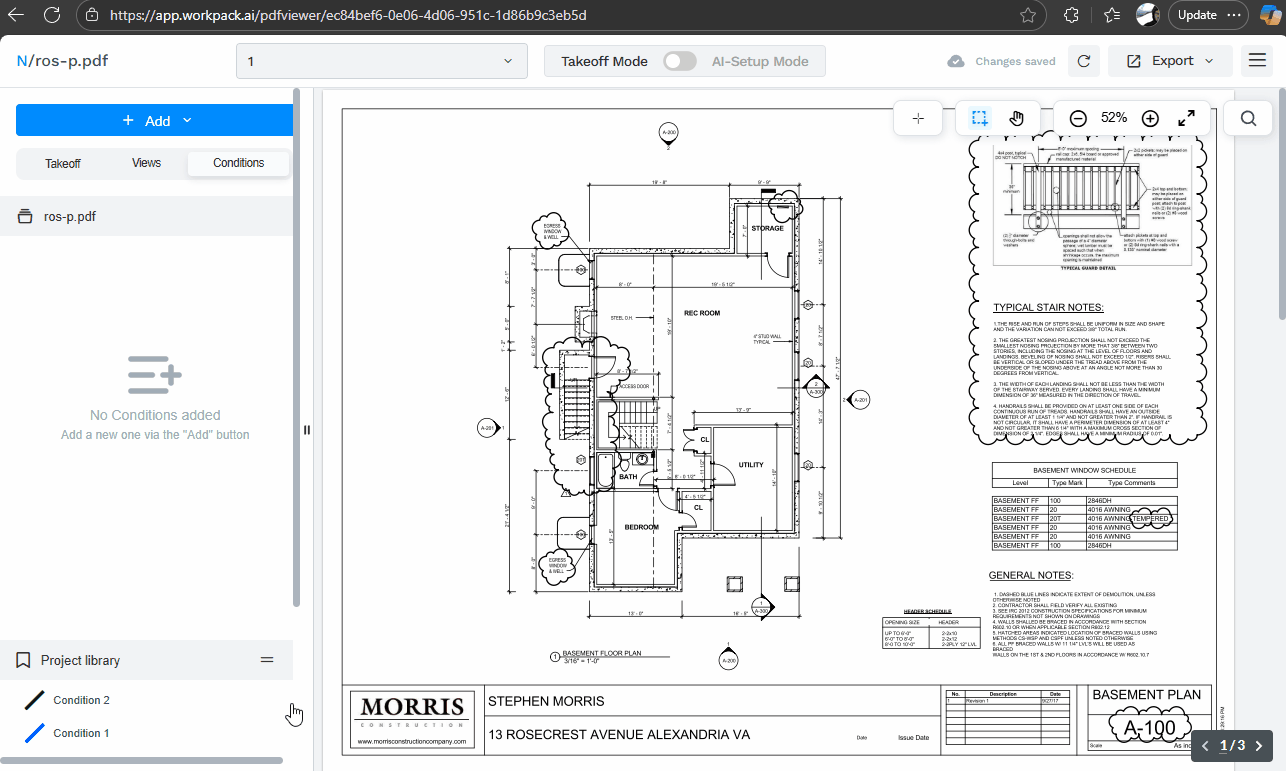Select the crosshair measurement tool
The width and height of the screenshot is (1286, 771).
click(x=918, y=118)
